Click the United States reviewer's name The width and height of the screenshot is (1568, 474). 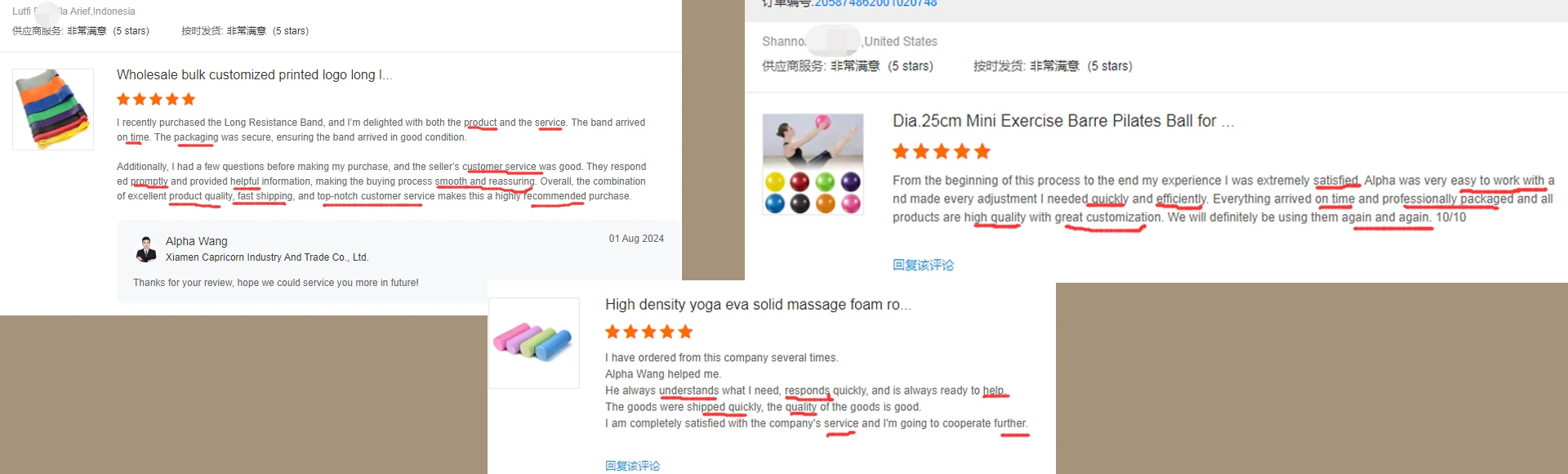[849, 41]
